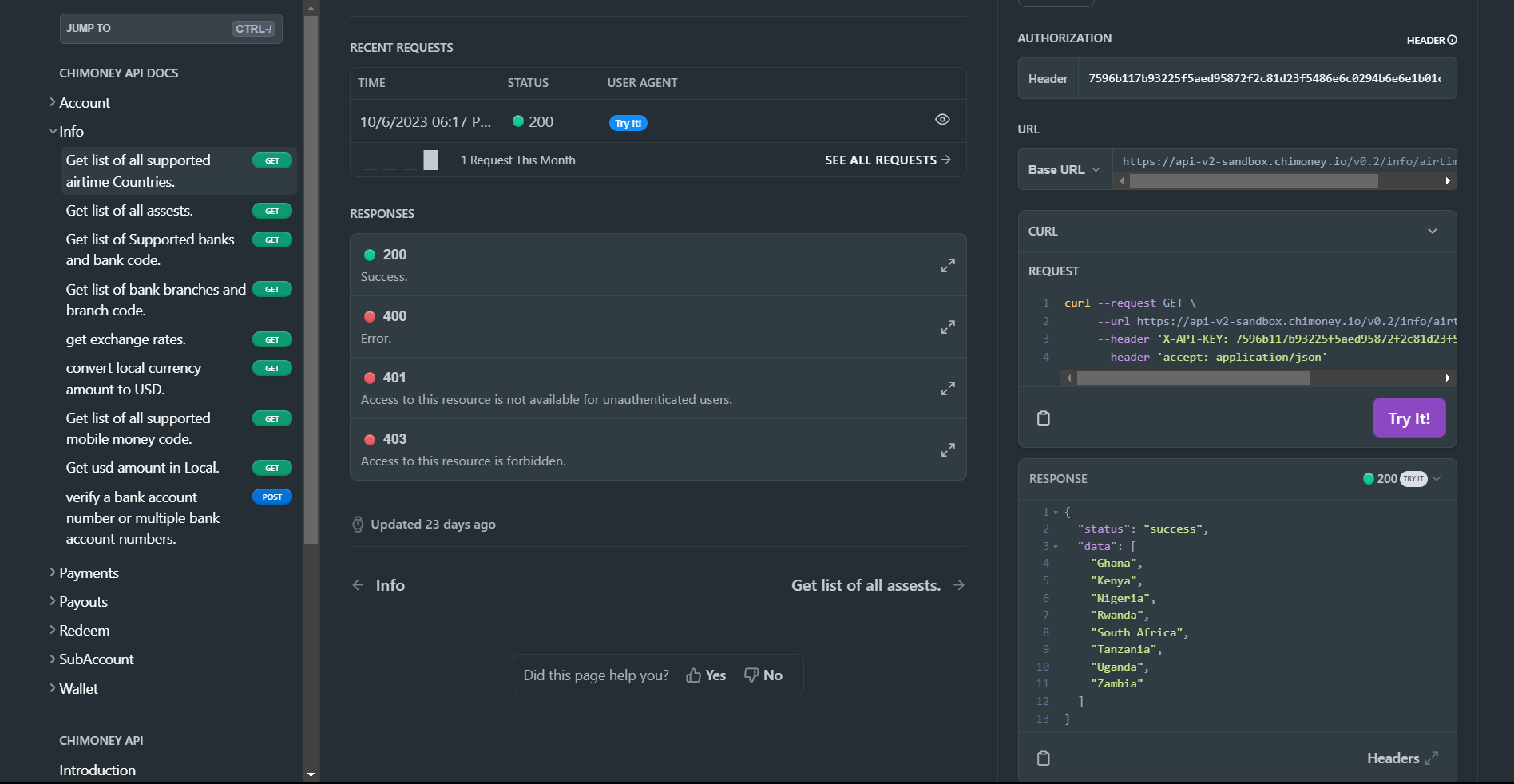The width and height of the screenshot is (1514, 784).
Task: Expand the Payouts section
Action: tap(78, 602)
